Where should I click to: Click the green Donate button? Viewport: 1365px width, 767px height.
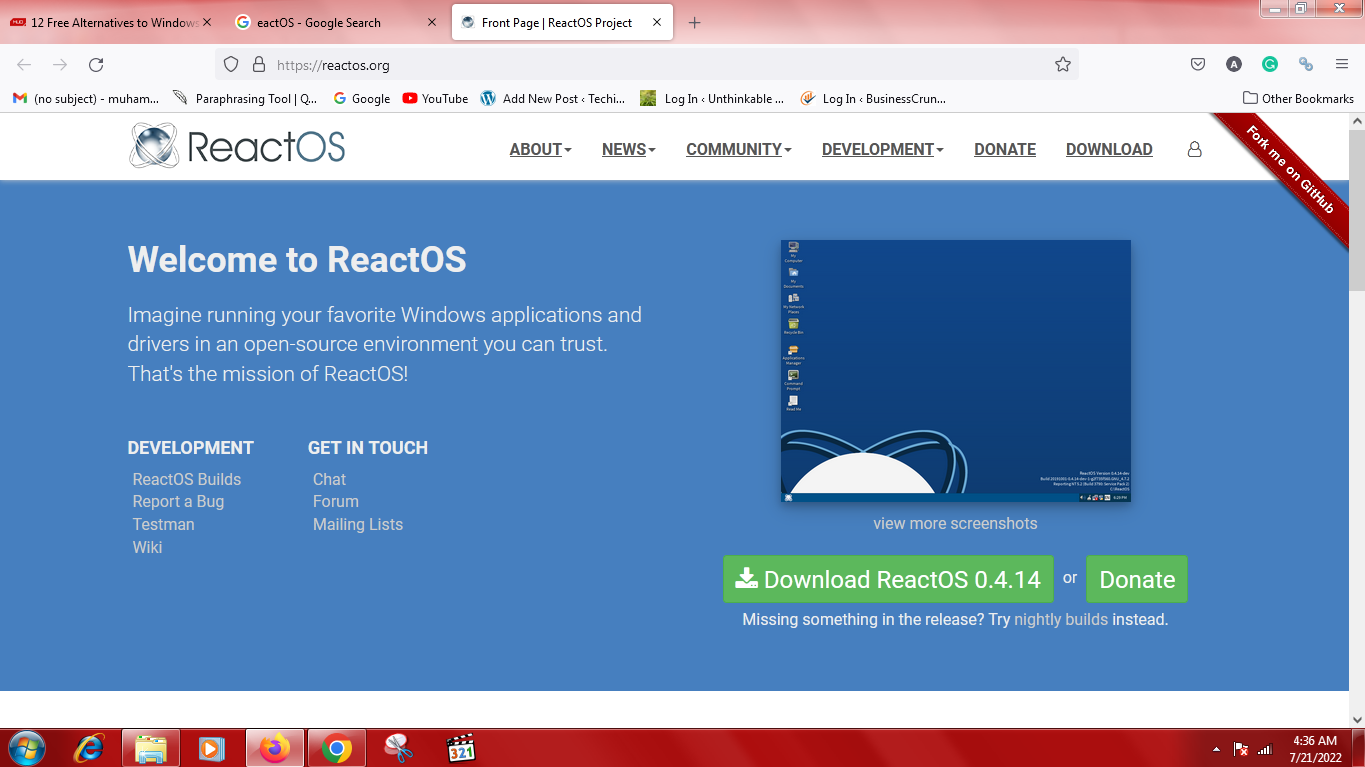tap(1137, 579)
